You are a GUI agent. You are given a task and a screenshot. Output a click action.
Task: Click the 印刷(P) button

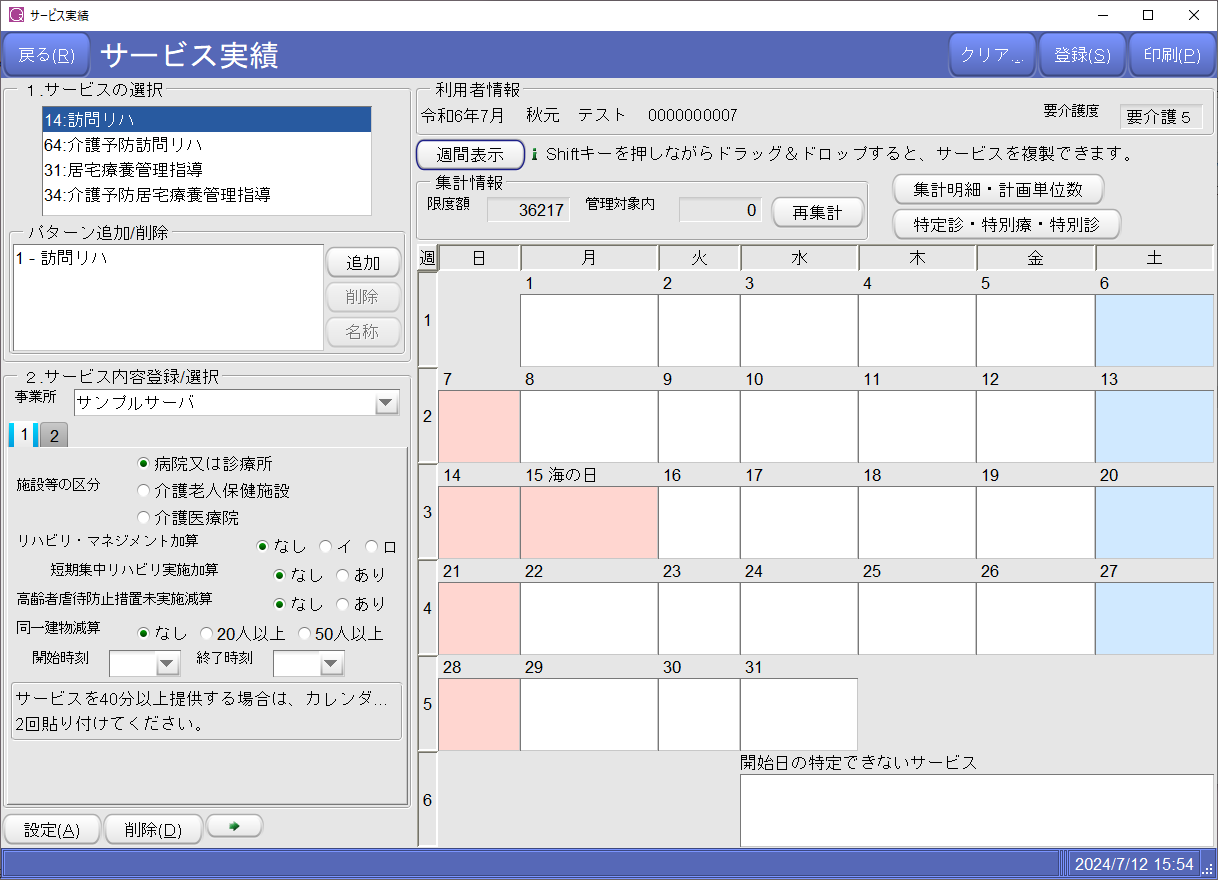pyautogui.click(x=1170, y=55)
